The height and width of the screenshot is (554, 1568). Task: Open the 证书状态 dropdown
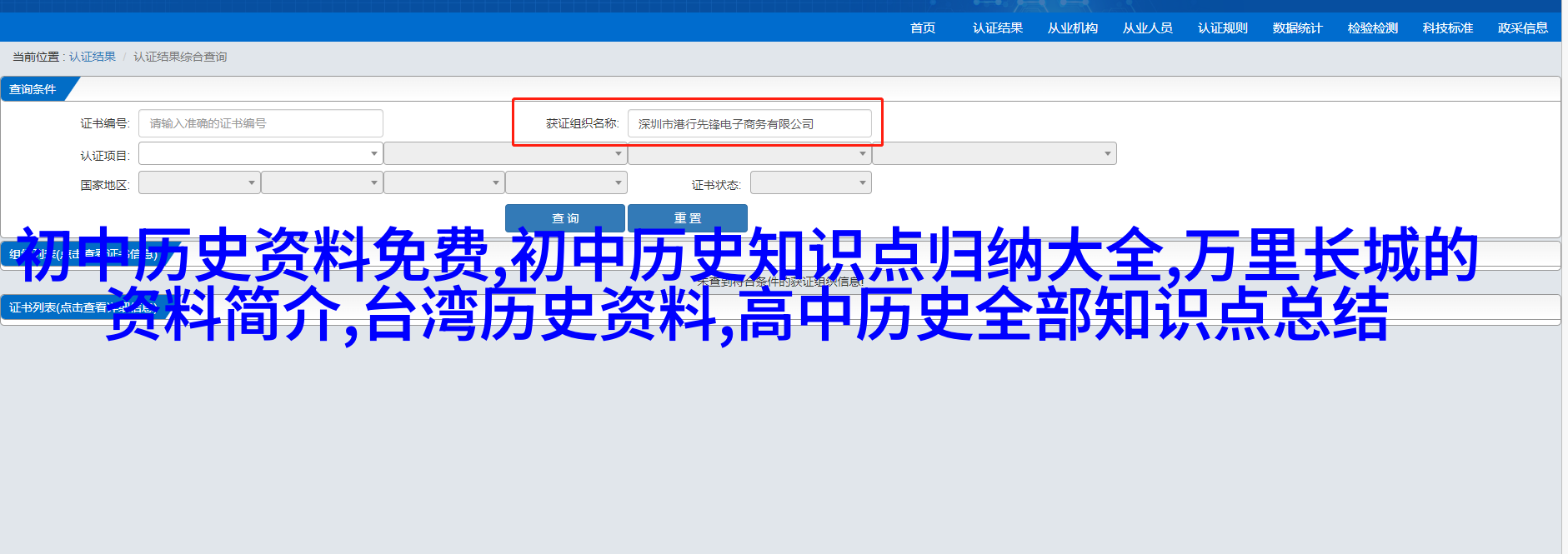(810, 183)
